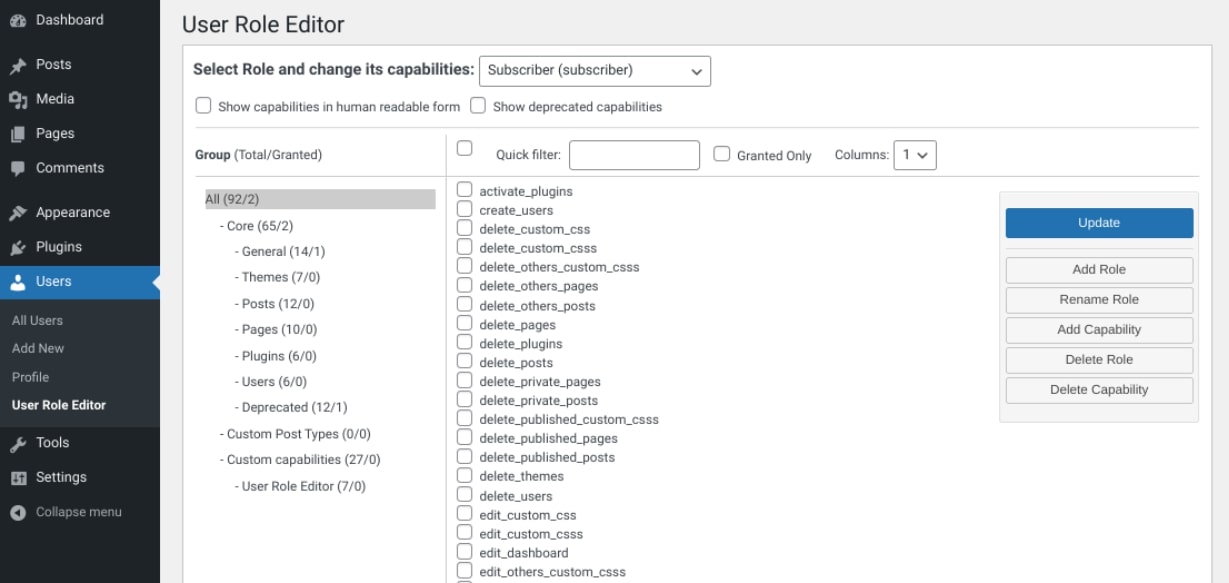Tick the activate_plugins capability checkbox
Image resolution: width=1229 pixels, height=583 pixels.
(464, 190)
